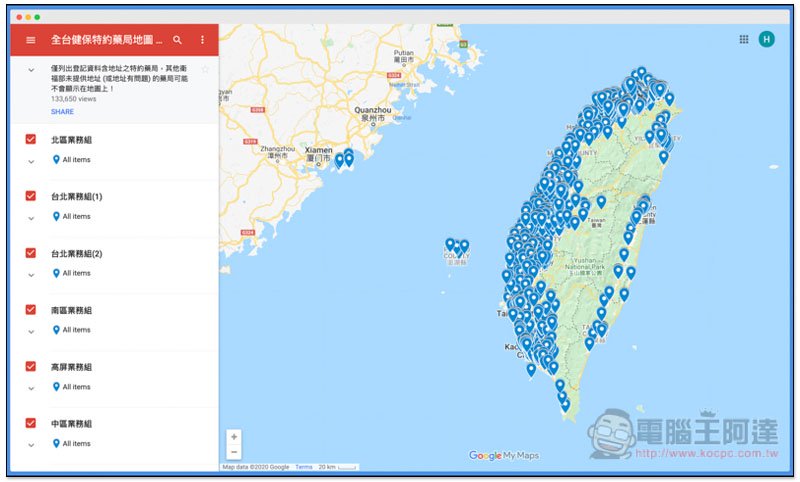Open the Terms link at map bottom

tap(303, 467)
